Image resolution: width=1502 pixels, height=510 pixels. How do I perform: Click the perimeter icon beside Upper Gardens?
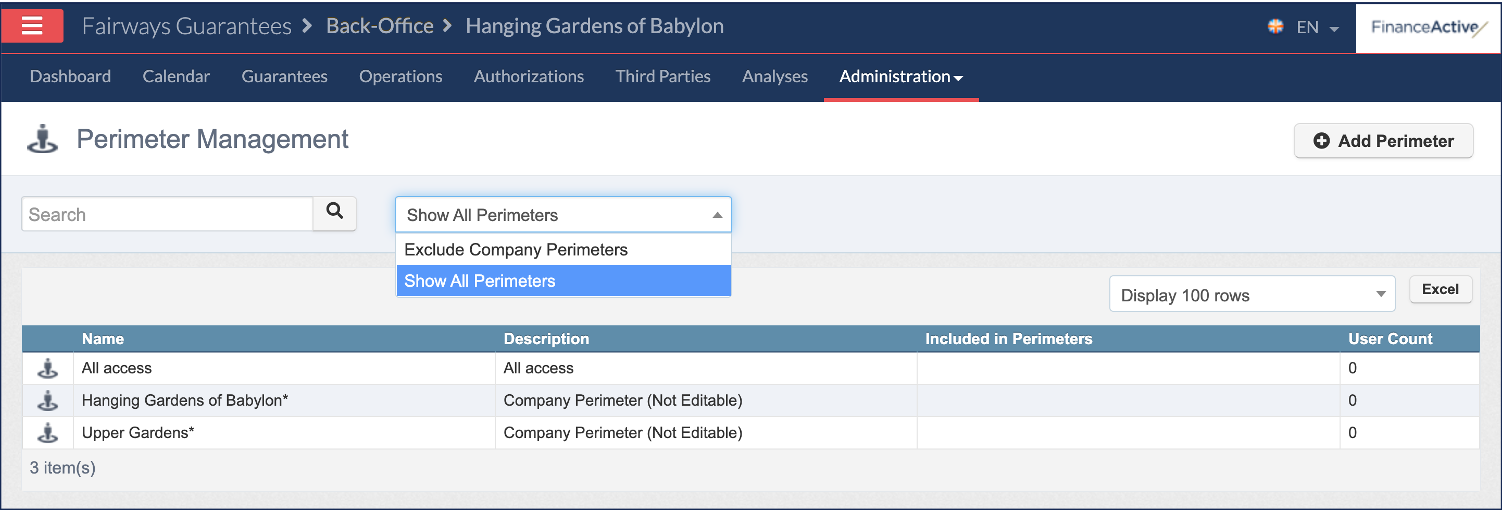tap(47, 432)
